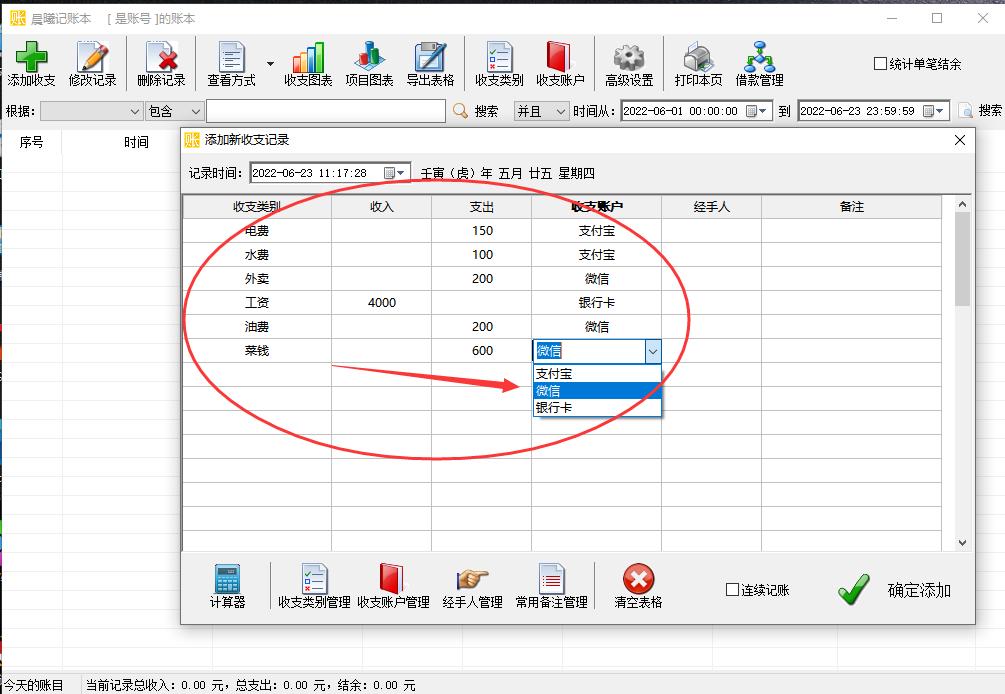Viewport: 1005px width, 694px height.
Task: Click the 银行卡 account cell in 工资 row
Action: click(x=596, y=302)
